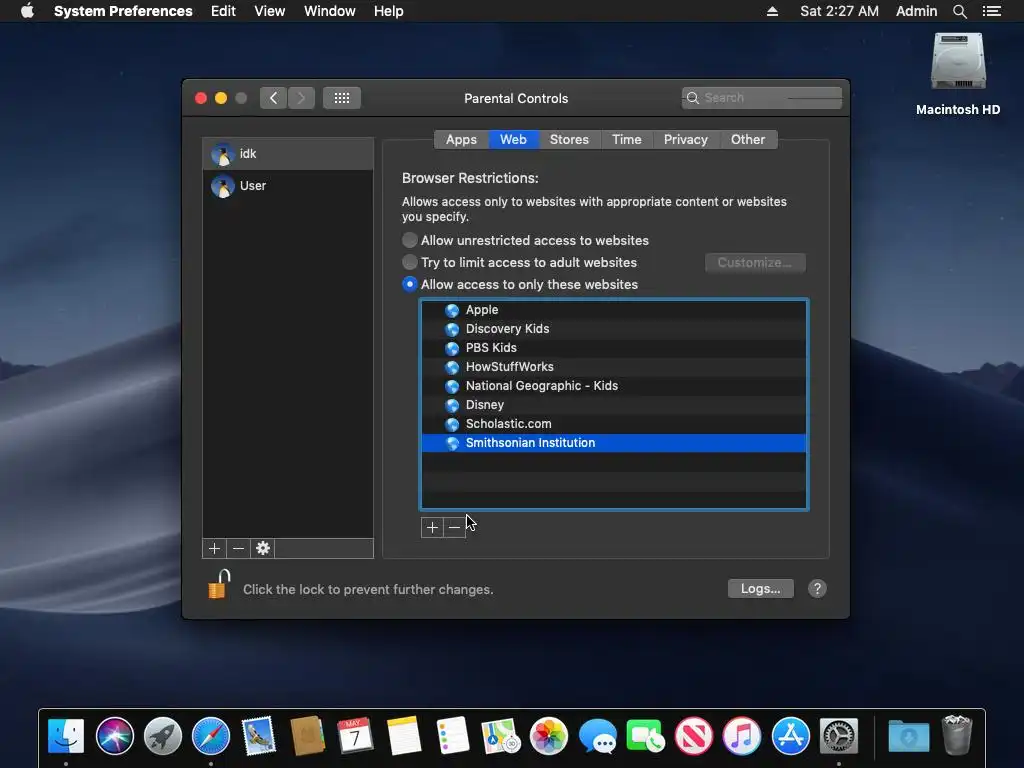
Task: Open iTunes music icon in Dock
Action: [742, 736]
